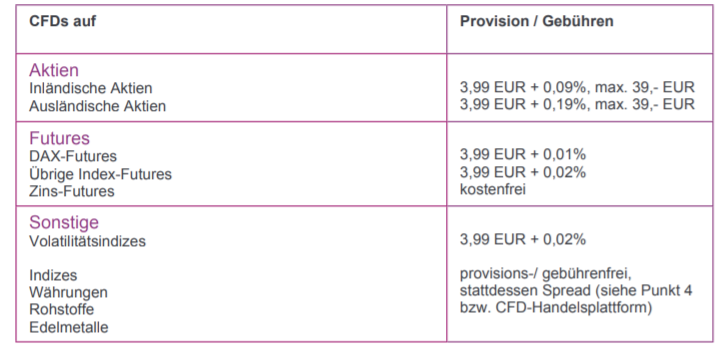
Task: Click the fee '3,99 EUR + 0,09%, max. 39,- EUR'
Action: point(577,87)
